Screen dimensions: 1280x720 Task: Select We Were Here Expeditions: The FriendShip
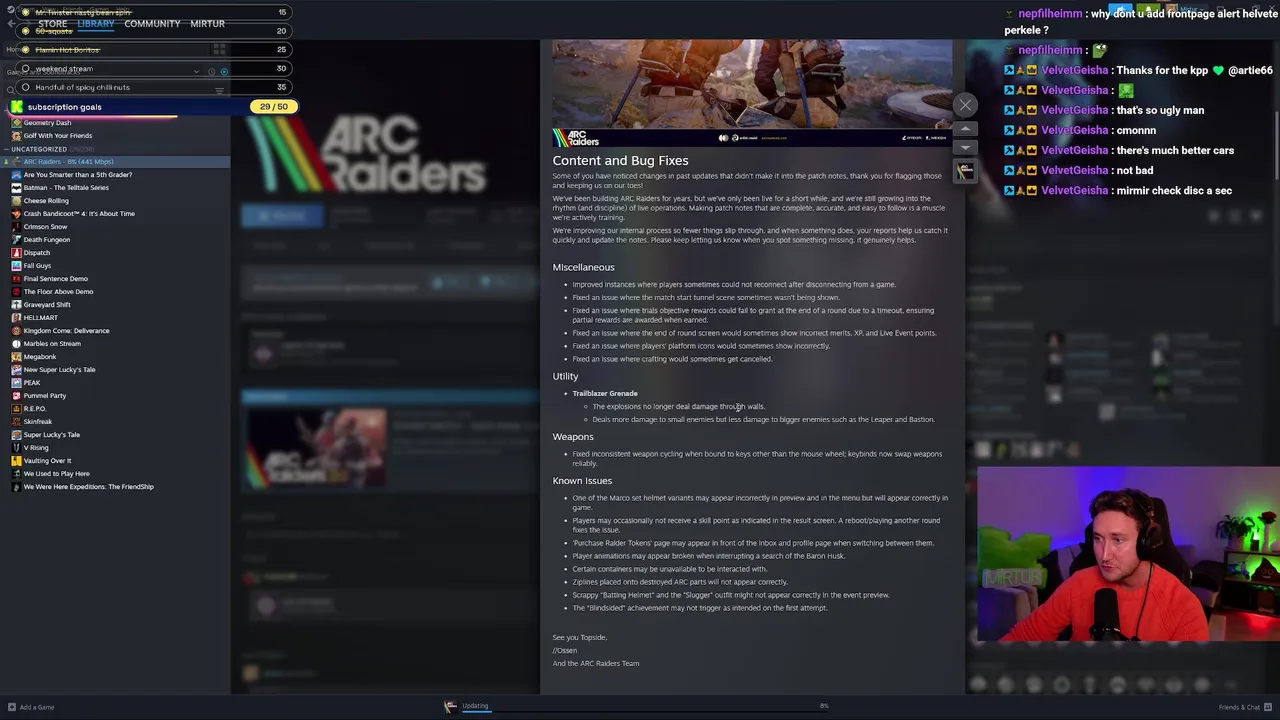[x=88, y=486]
